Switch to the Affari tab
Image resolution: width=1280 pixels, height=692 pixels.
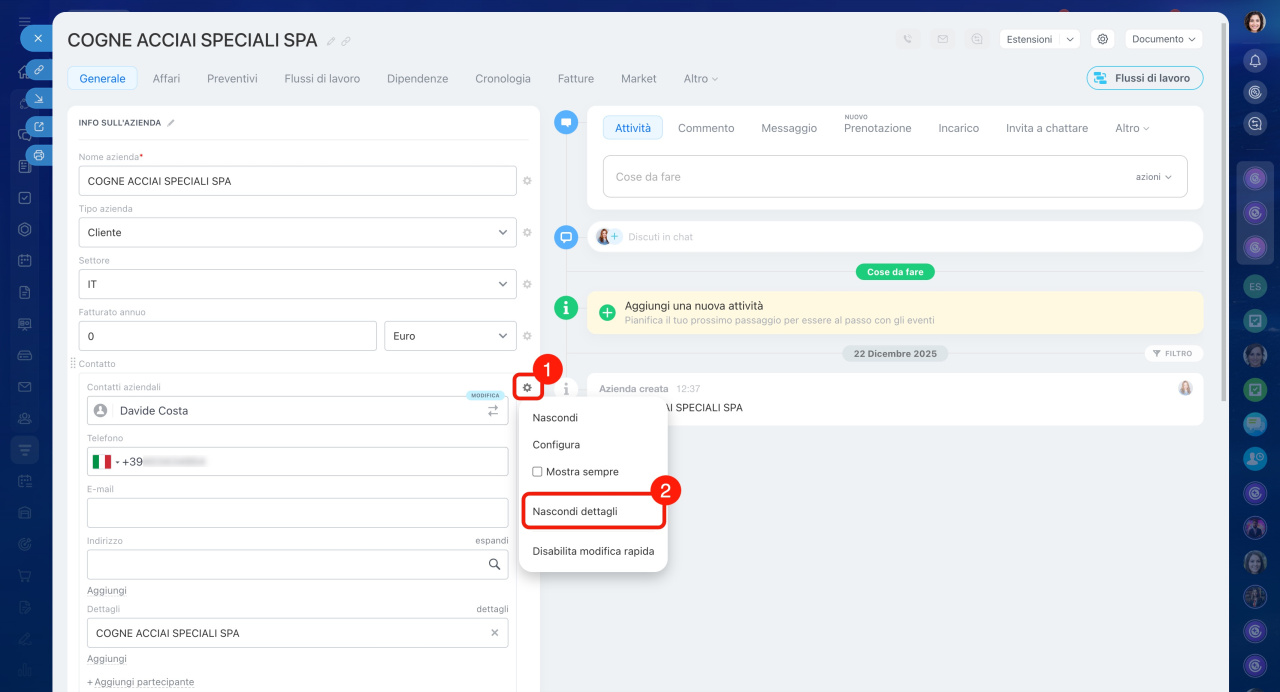click(166, 78)
